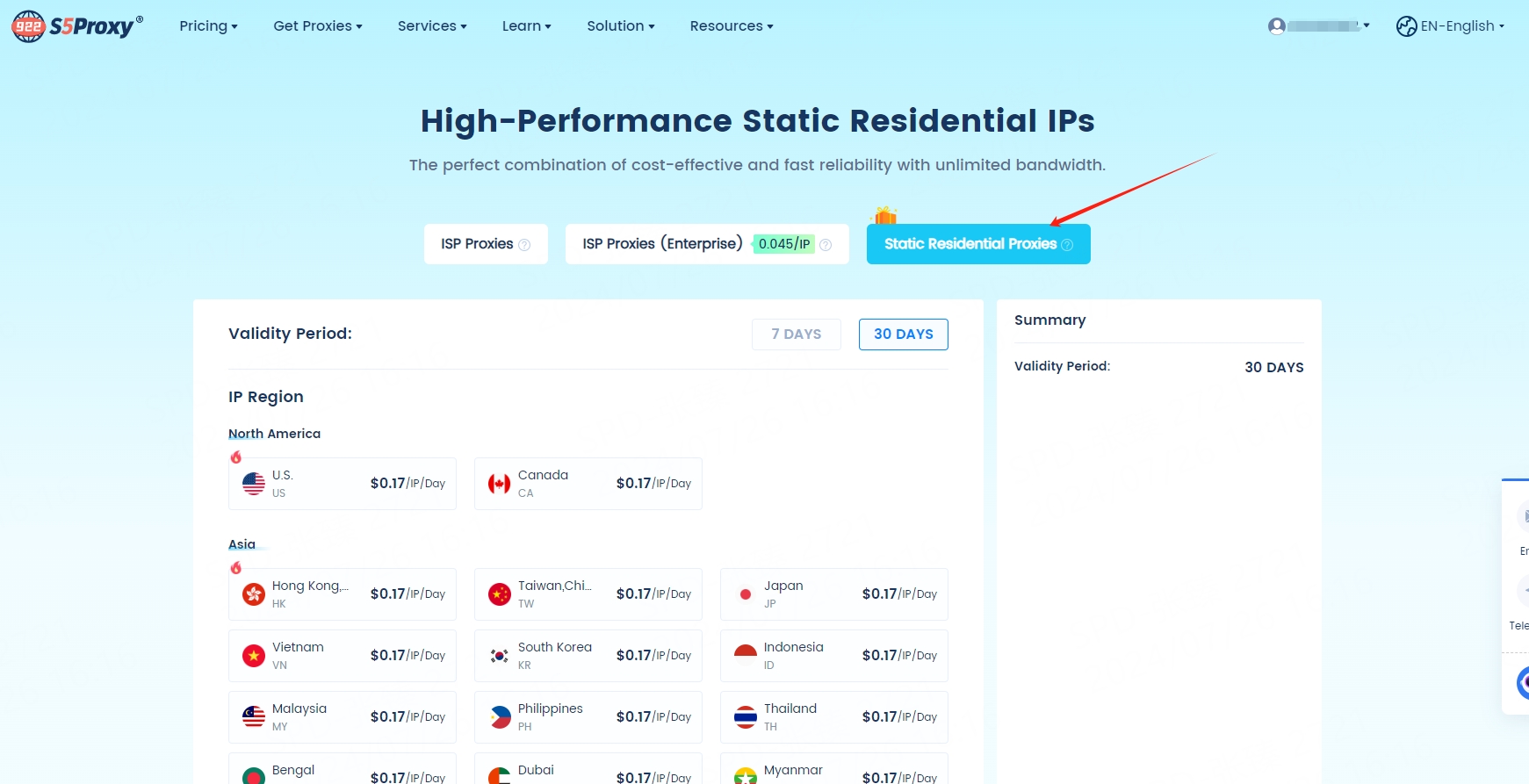Open the Get Proxies dropdown
The image size is (1529, 784).
click(317, 26)
